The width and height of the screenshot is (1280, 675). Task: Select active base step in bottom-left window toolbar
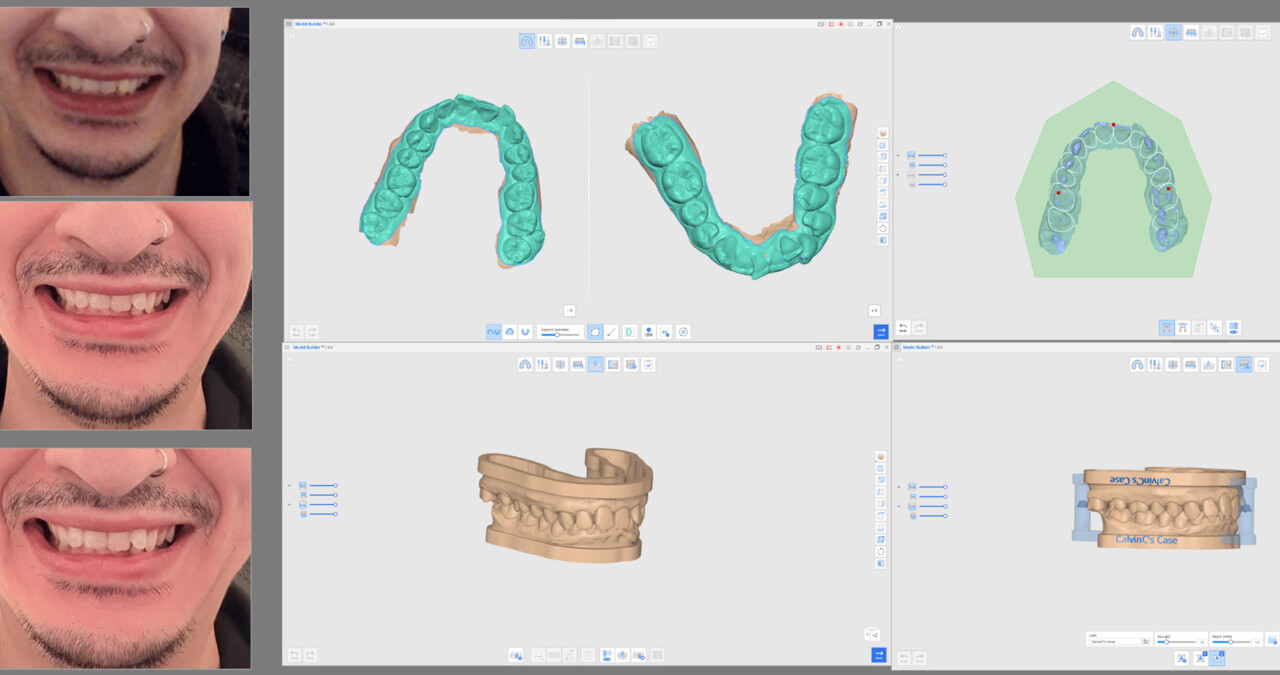point(595,365)
